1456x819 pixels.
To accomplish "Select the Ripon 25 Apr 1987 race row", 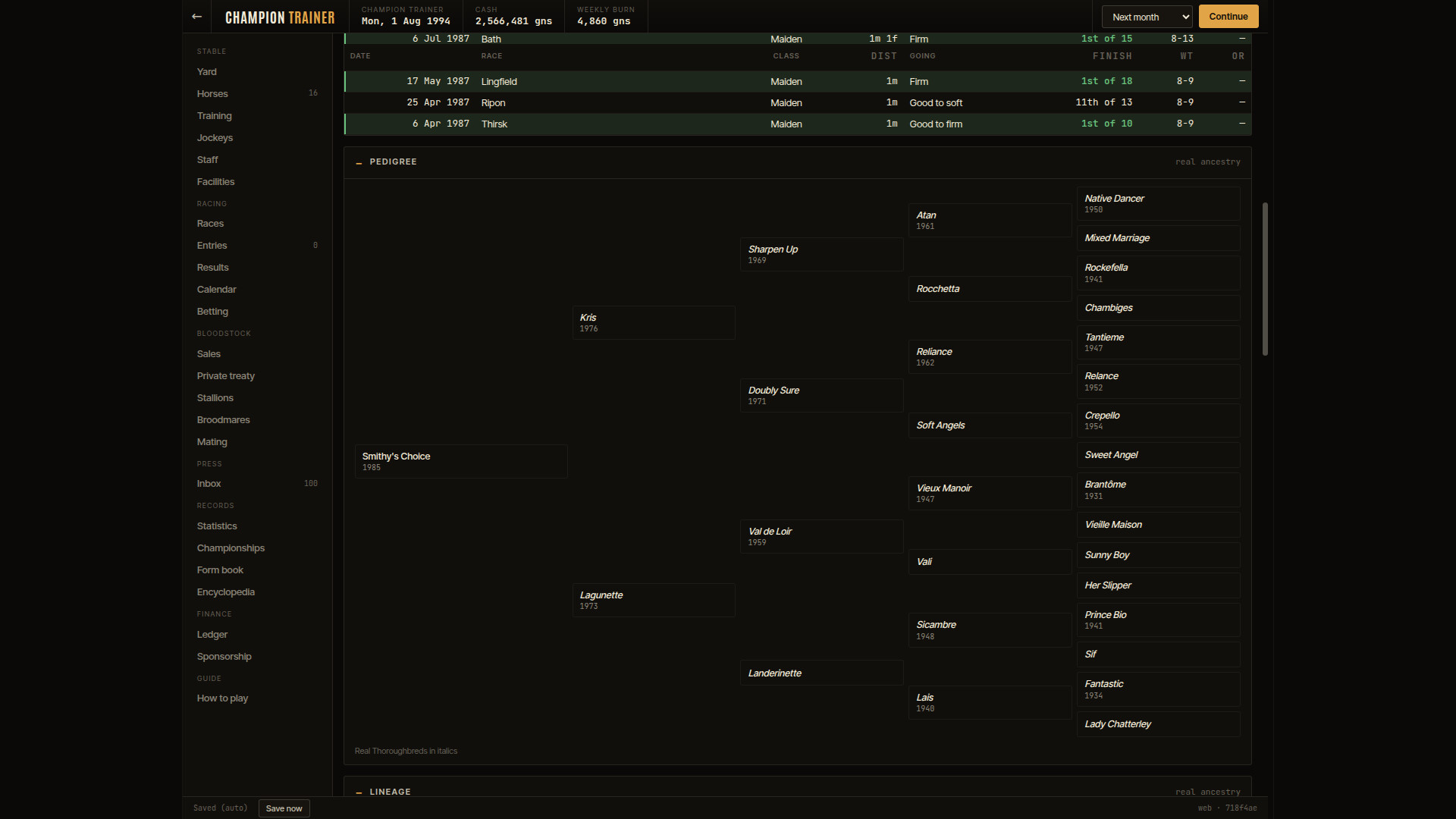I will [x=798, y=102].
